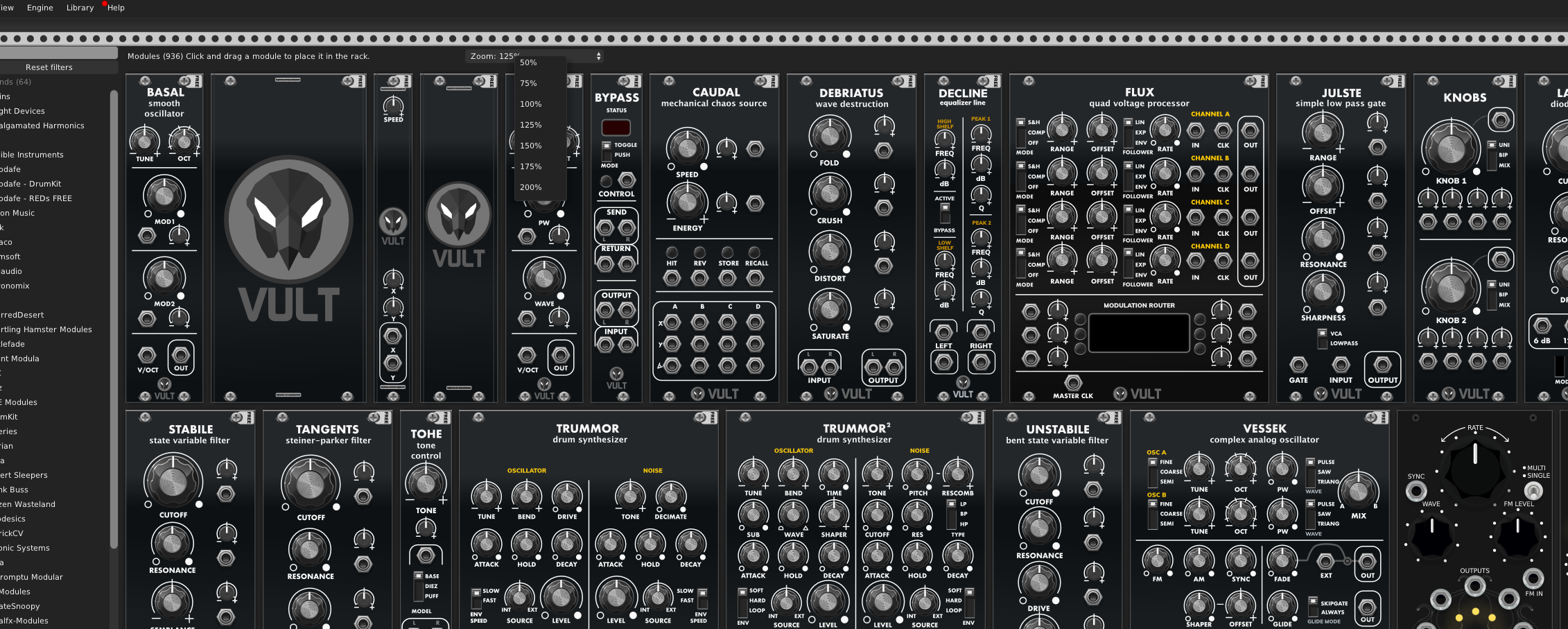Open the Engine menu
1568x629 pixels.
pos(40,8)
